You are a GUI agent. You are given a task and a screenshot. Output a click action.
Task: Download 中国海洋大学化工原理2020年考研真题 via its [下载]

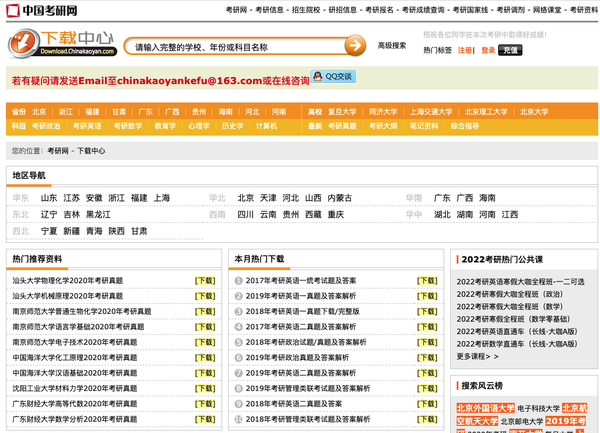205,357
